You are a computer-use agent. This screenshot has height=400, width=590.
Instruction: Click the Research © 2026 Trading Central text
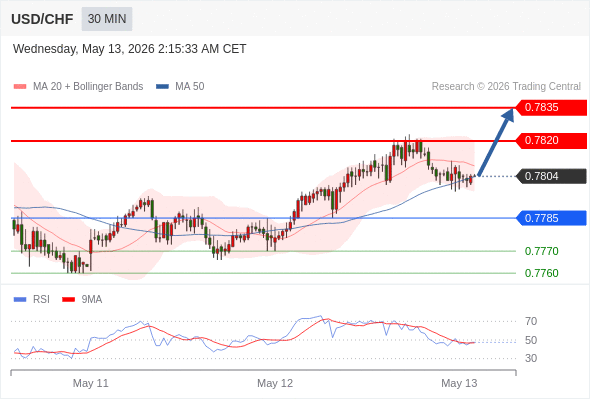(x=506, y=87)
